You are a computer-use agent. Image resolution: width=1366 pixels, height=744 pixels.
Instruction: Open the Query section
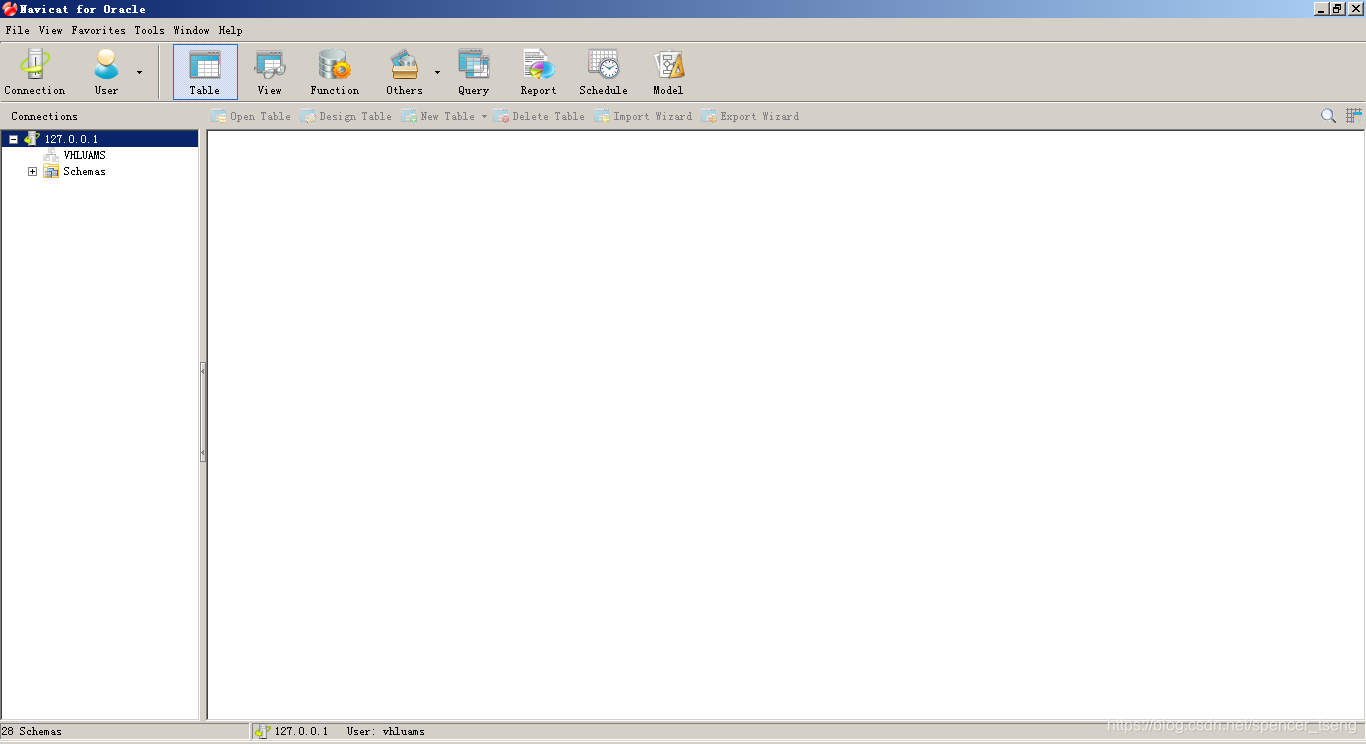(474, 72)
